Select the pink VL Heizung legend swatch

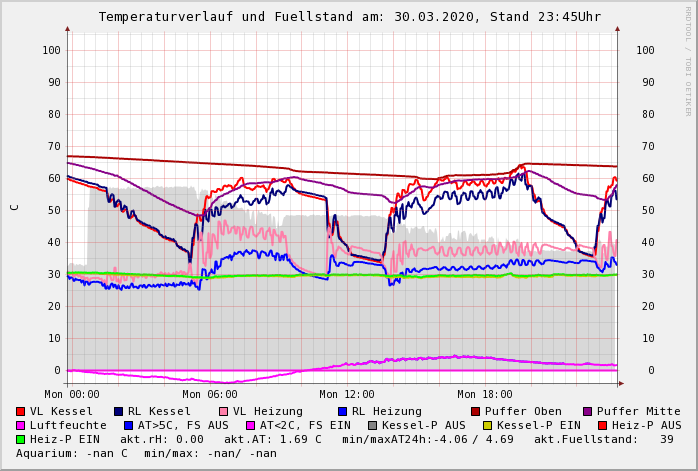(x=223, y=411)
